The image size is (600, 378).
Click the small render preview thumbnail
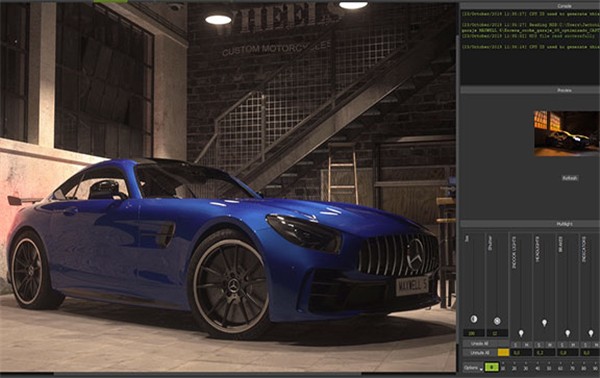point(567,134)
